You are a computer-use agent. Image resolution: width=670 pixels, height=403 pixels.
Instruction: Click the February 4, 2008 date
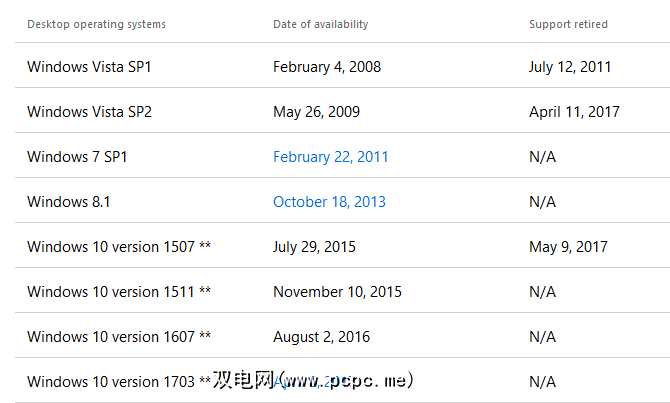click(x=326, y=67)
